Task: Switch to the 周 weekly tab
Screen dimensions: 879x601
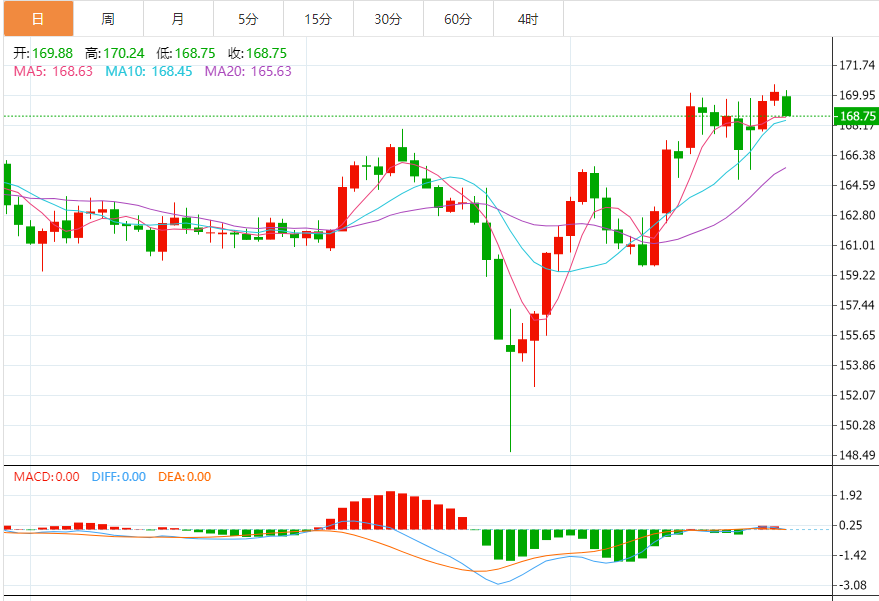Action: (x=108, y=19)
